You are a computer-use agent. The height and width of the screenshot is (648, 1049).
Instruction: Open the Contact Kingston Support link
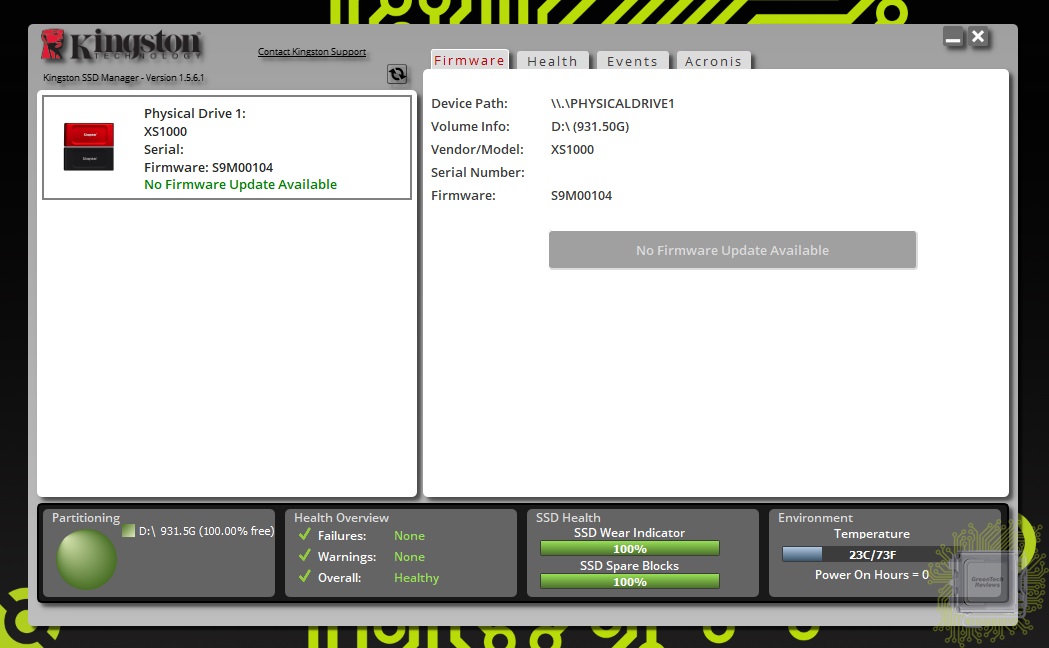pos(312,52)
